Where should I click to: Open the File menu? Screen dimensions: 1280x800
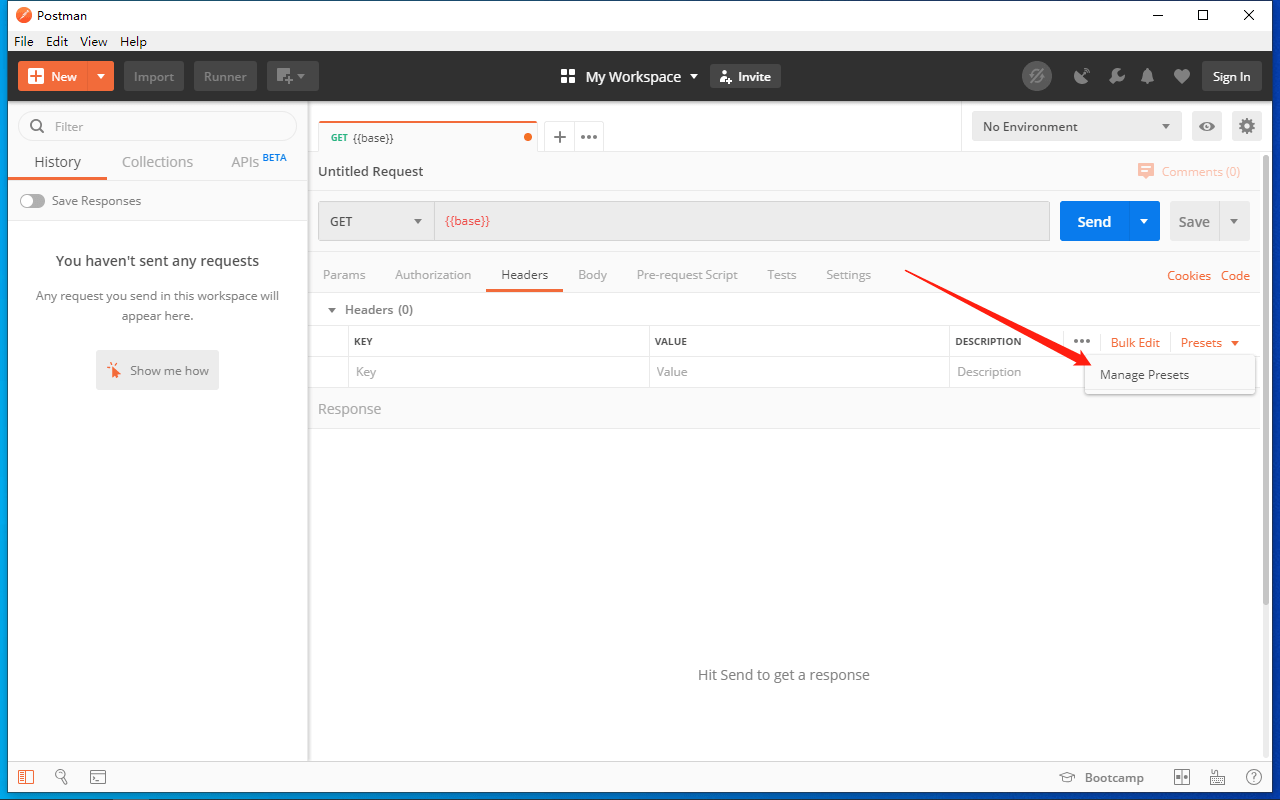pyautogui.click(x=24, y=41)
